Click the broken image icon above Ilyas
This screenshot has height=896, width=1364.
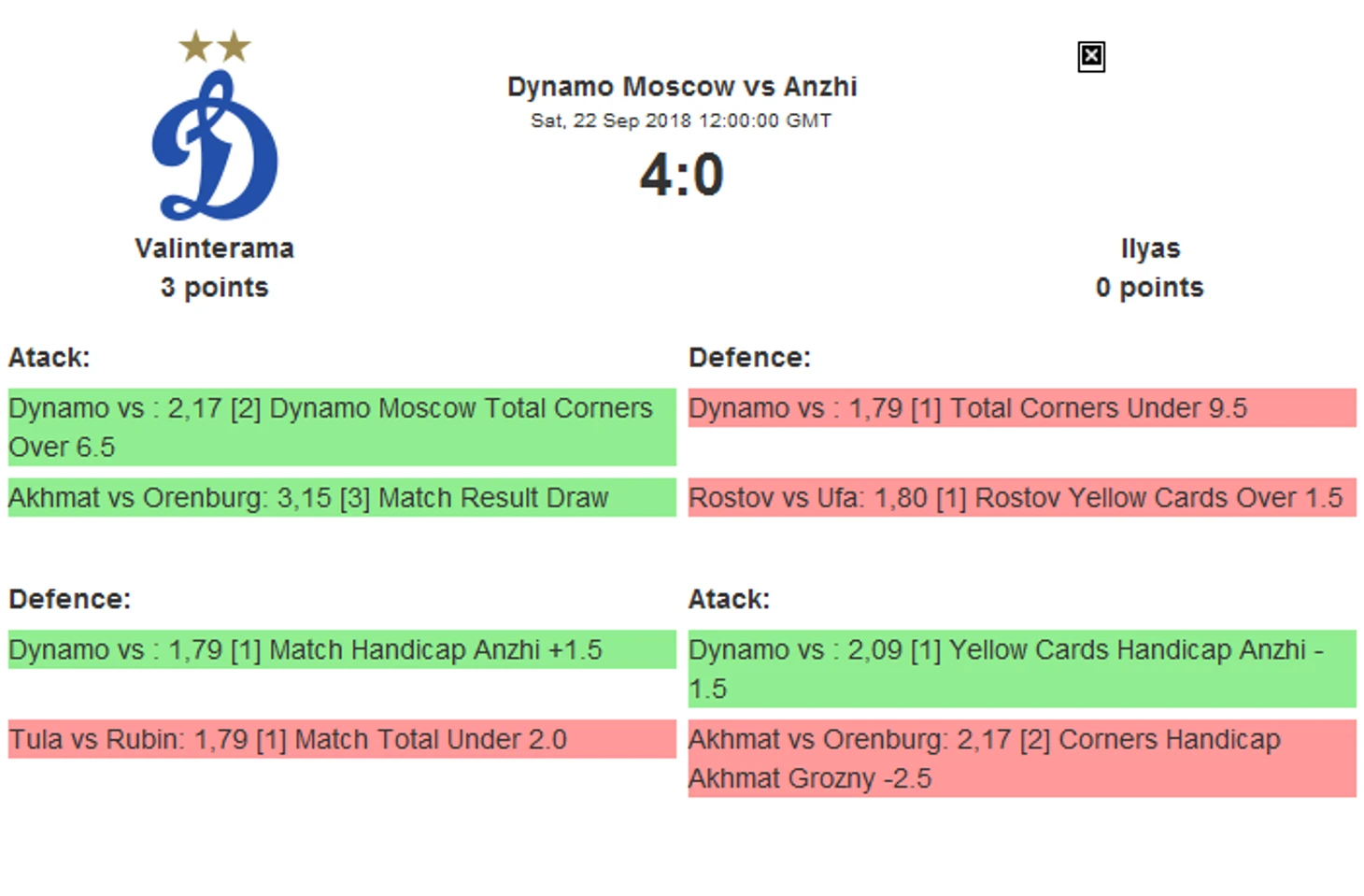pyautogui.click(x=1091, y=57)
